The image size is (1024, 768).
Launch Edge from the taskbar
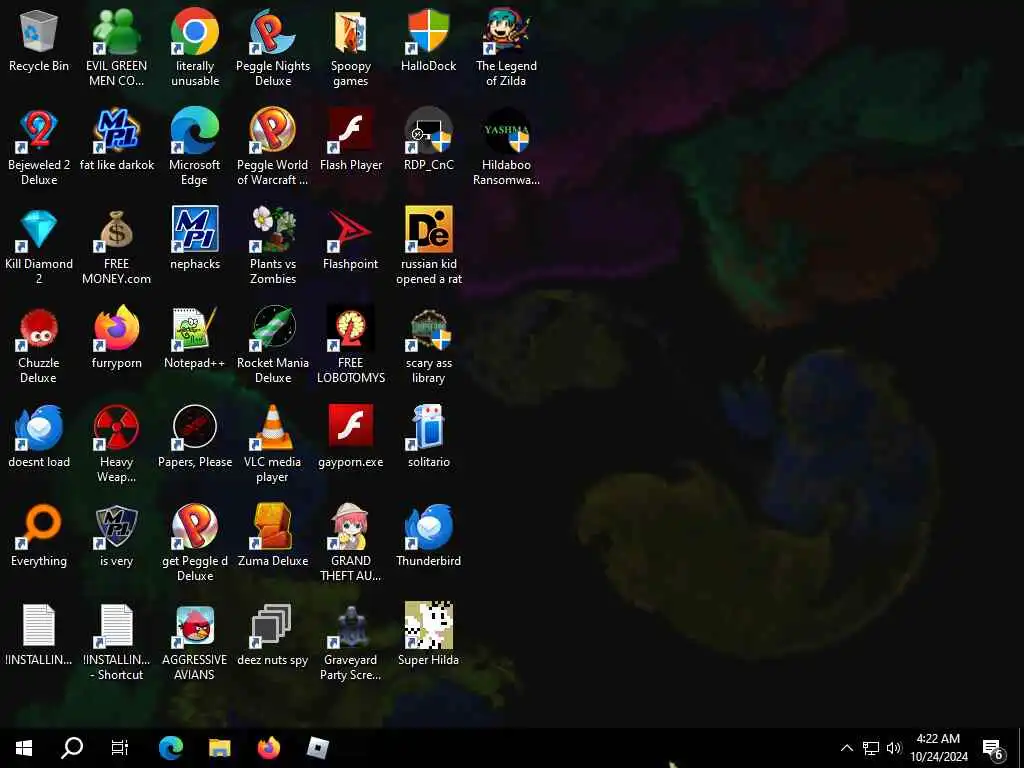click(171, 748)
